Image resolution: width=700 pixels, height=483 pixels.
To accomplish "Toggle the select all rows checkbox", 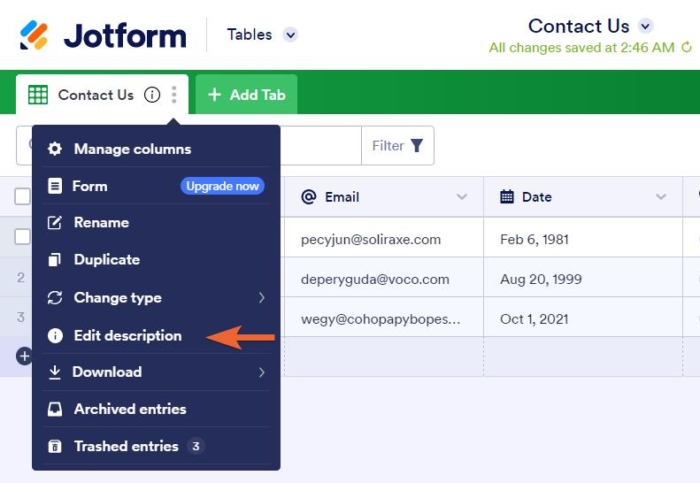I will pyautogui.click(x=22, y=197).
